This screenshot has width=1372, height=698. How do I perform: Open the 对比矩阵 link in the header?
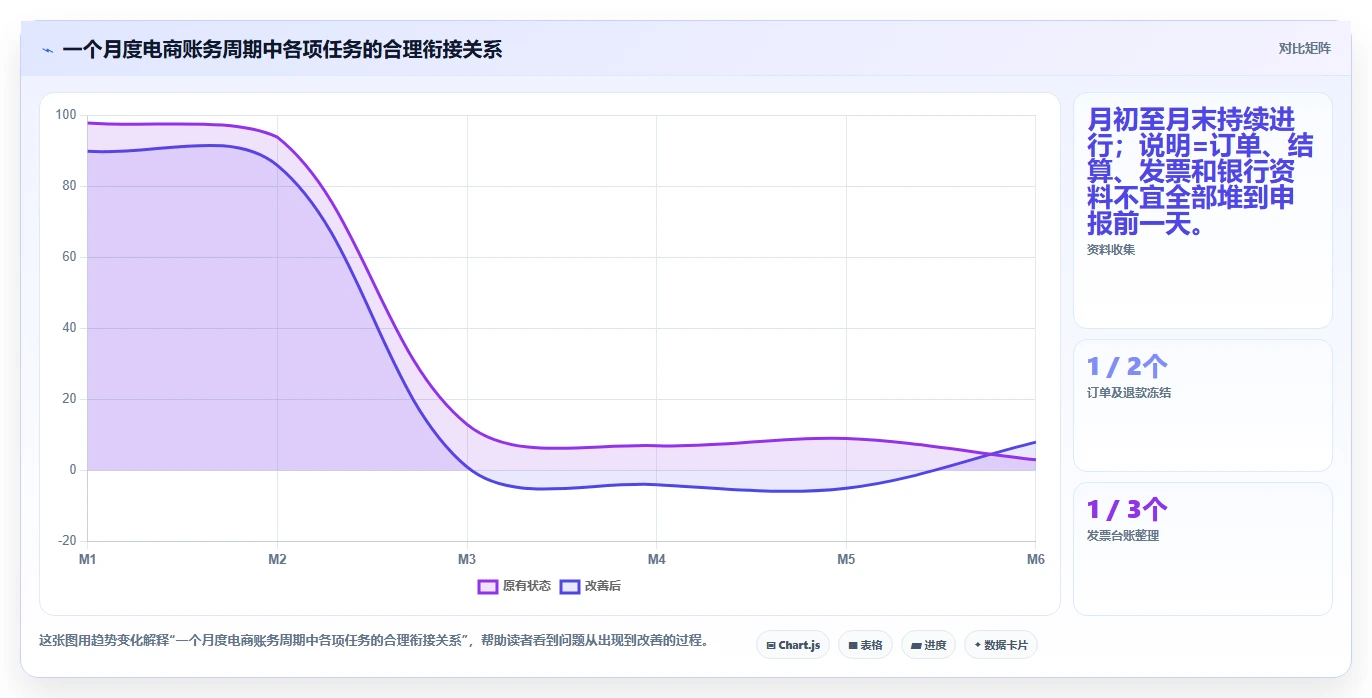(1304, 48)
